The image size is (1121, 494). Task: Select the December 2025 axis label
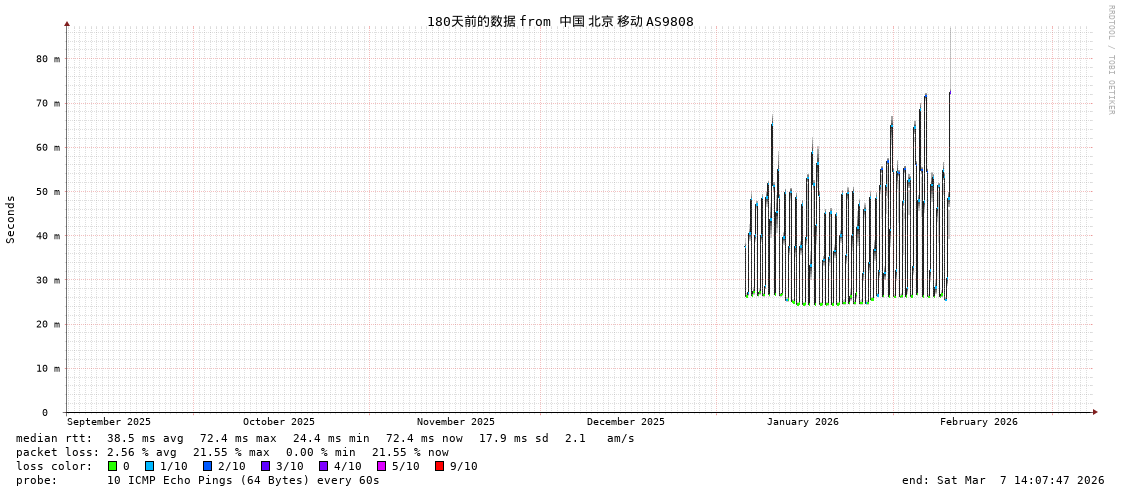click(625, 422)
